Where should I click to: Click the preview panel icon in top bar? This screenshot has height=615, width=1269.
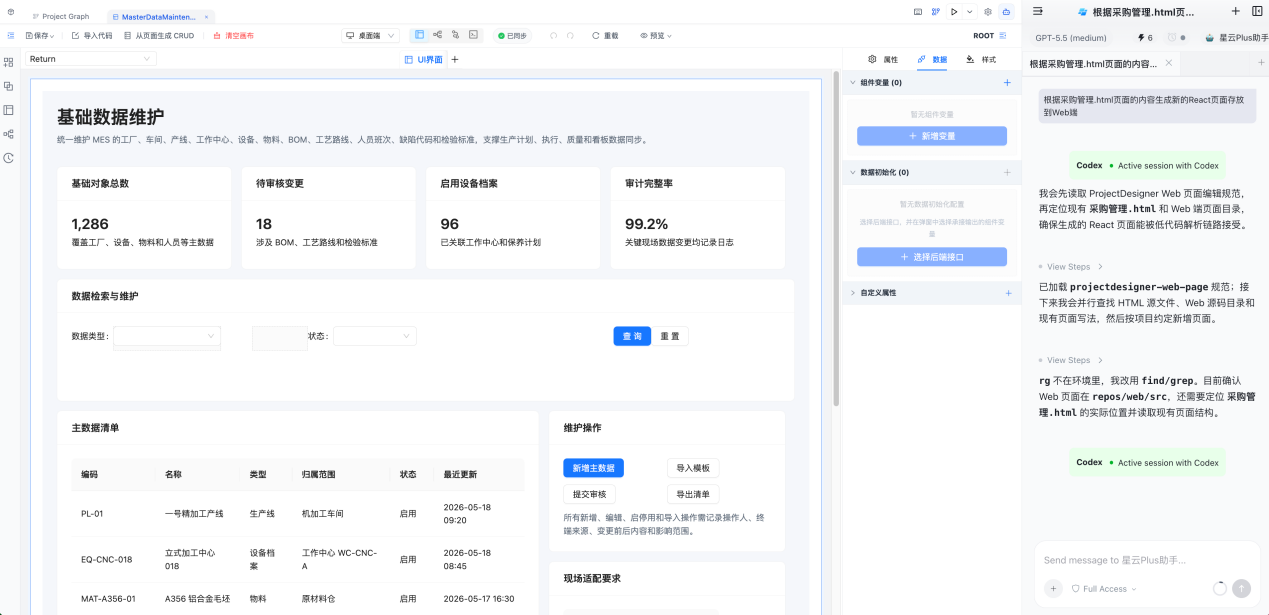click(918, 12)
